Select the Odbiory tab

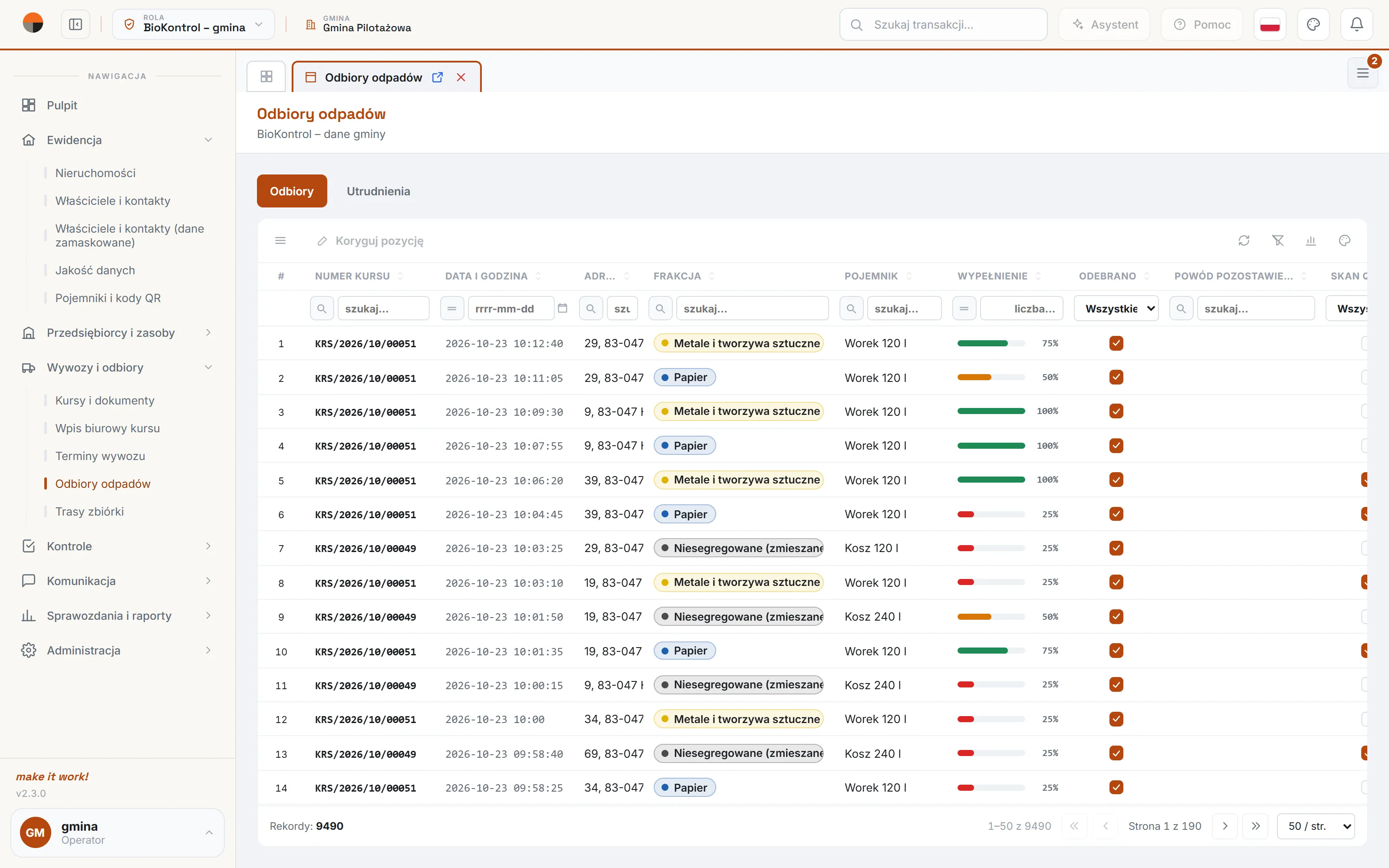[x=292, y=191]
